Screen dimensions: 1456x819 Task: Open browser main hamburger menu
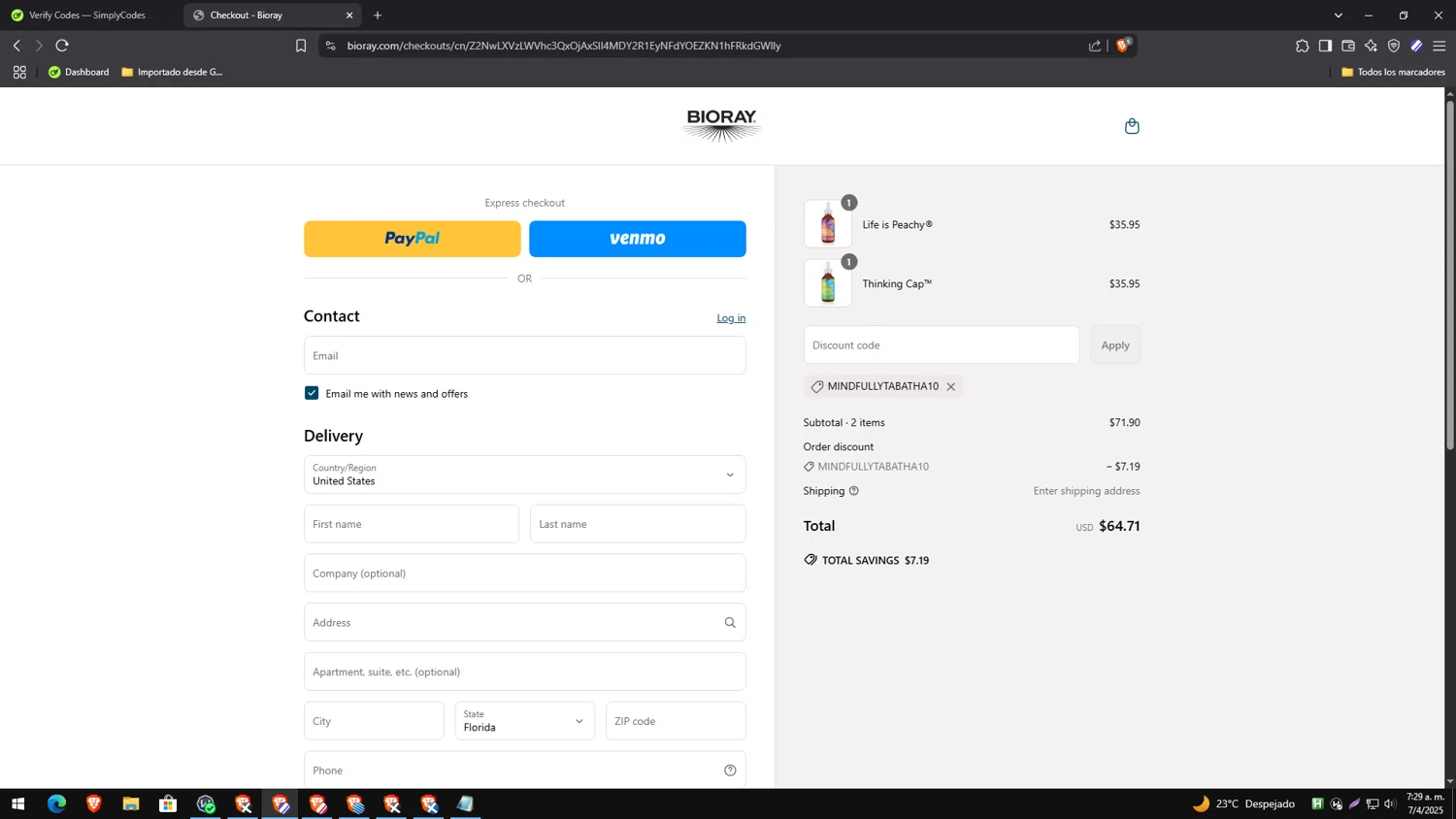coord(1439,46)
